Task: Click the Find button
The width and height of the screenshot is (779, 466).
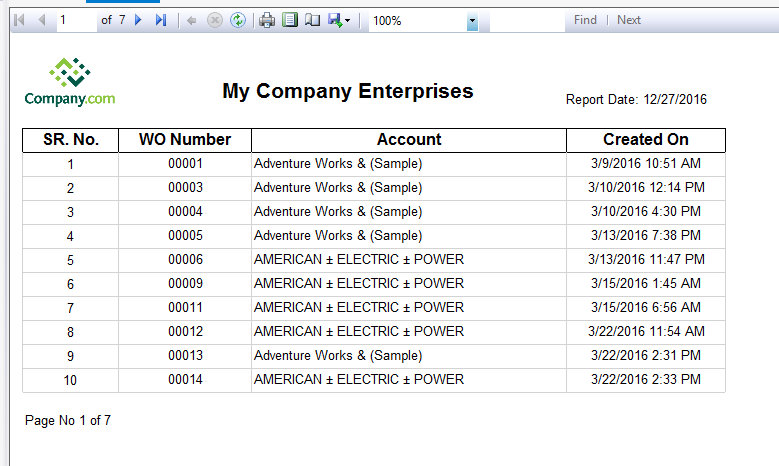Action: click(x=585, y=20)
